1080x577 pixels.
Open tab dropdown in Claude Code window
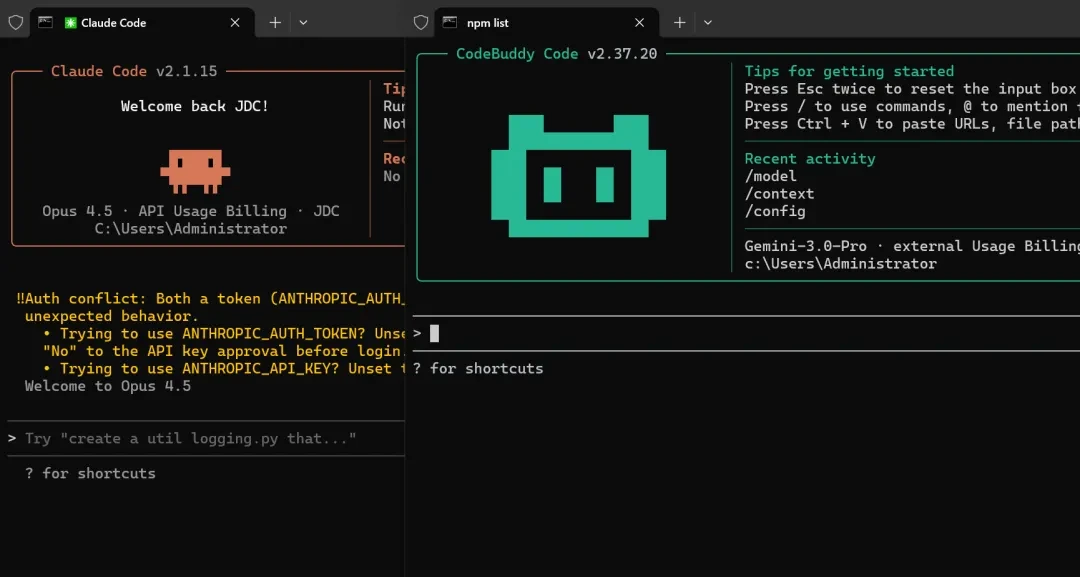click(303, 23)
